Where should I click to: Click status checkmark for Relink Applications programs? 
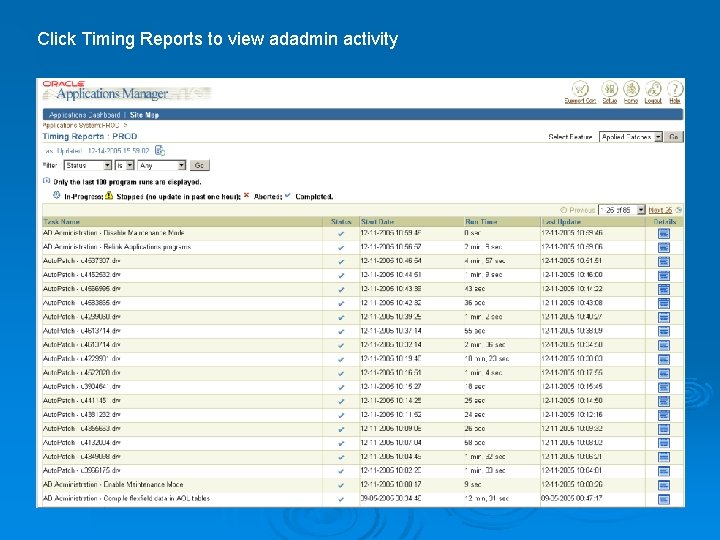pos(341,248)
